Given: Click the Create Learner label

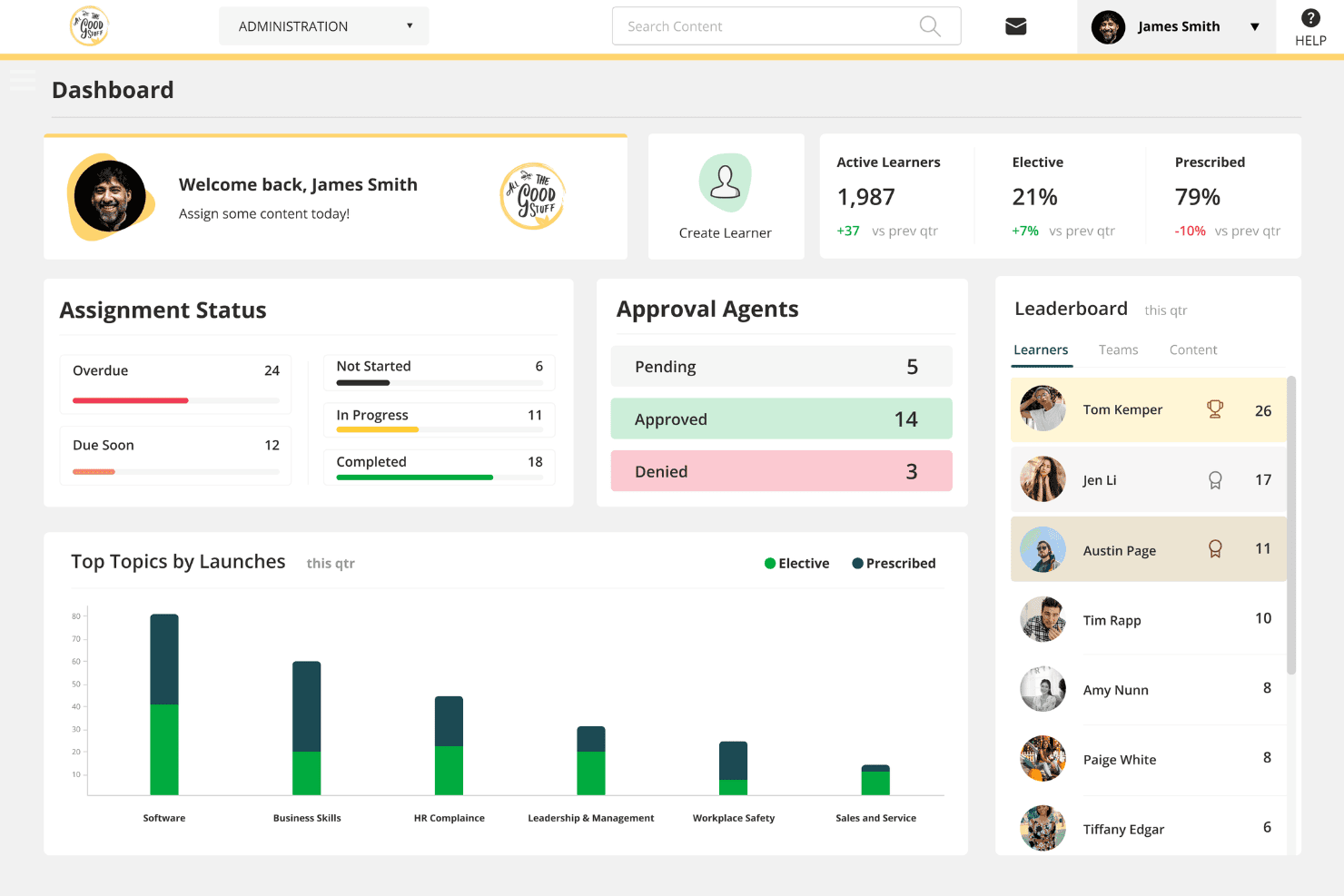Looking at the screenshot, I should [x=725, y=233].
